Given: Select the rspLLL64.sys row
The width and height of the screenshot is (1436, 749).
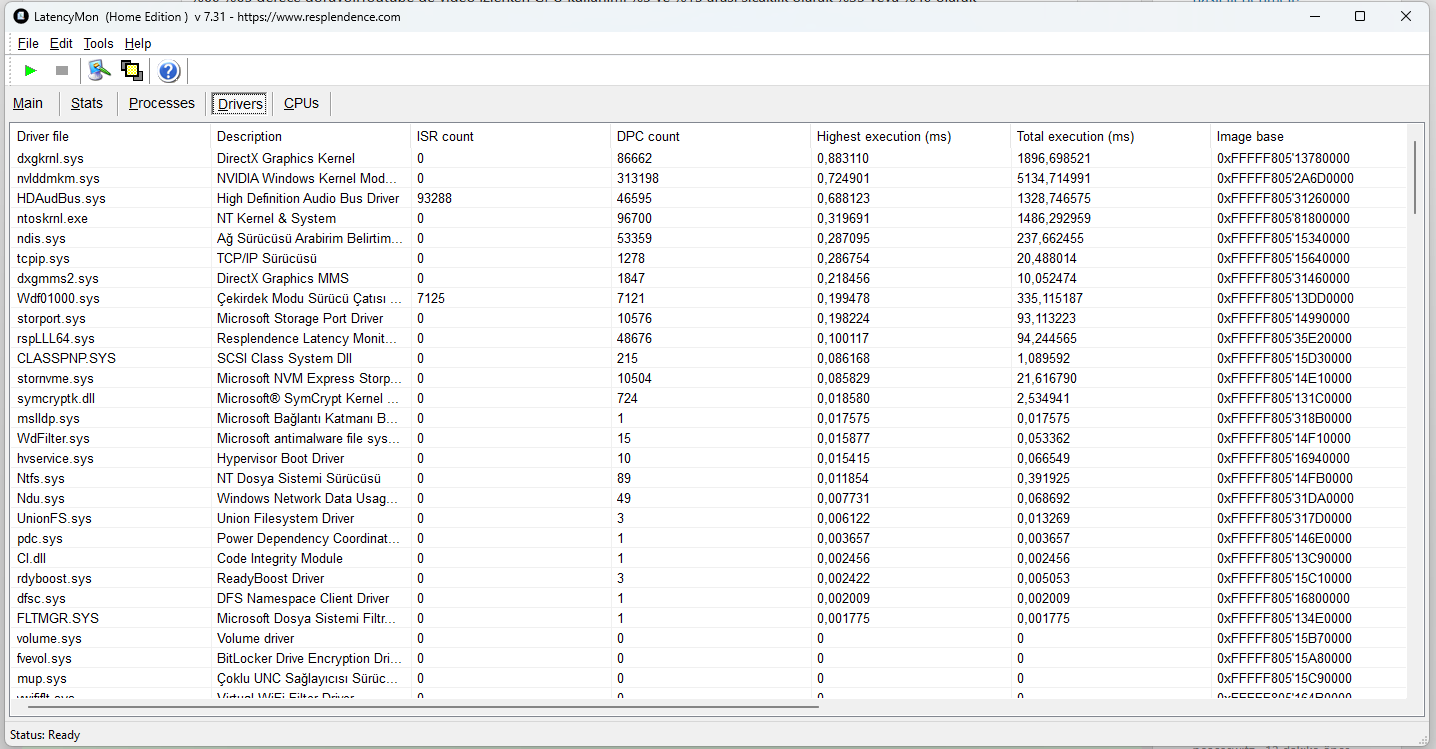Looking at the screenshot, I should [x=708, y=338].
